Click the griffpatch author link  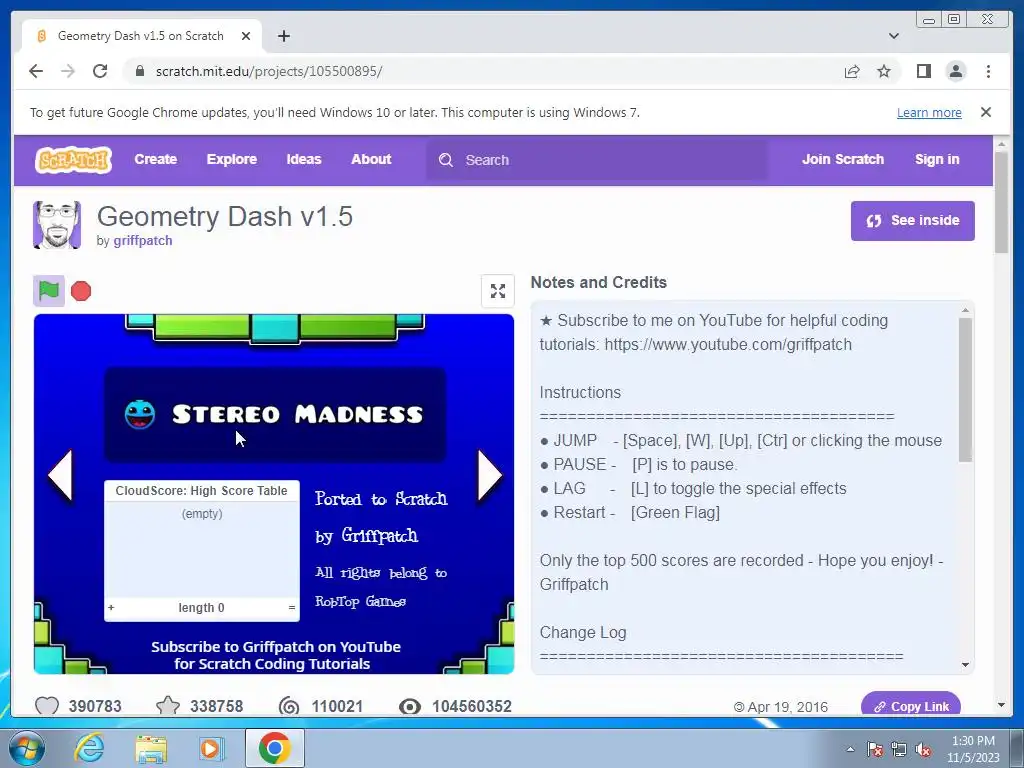[143, 240]
